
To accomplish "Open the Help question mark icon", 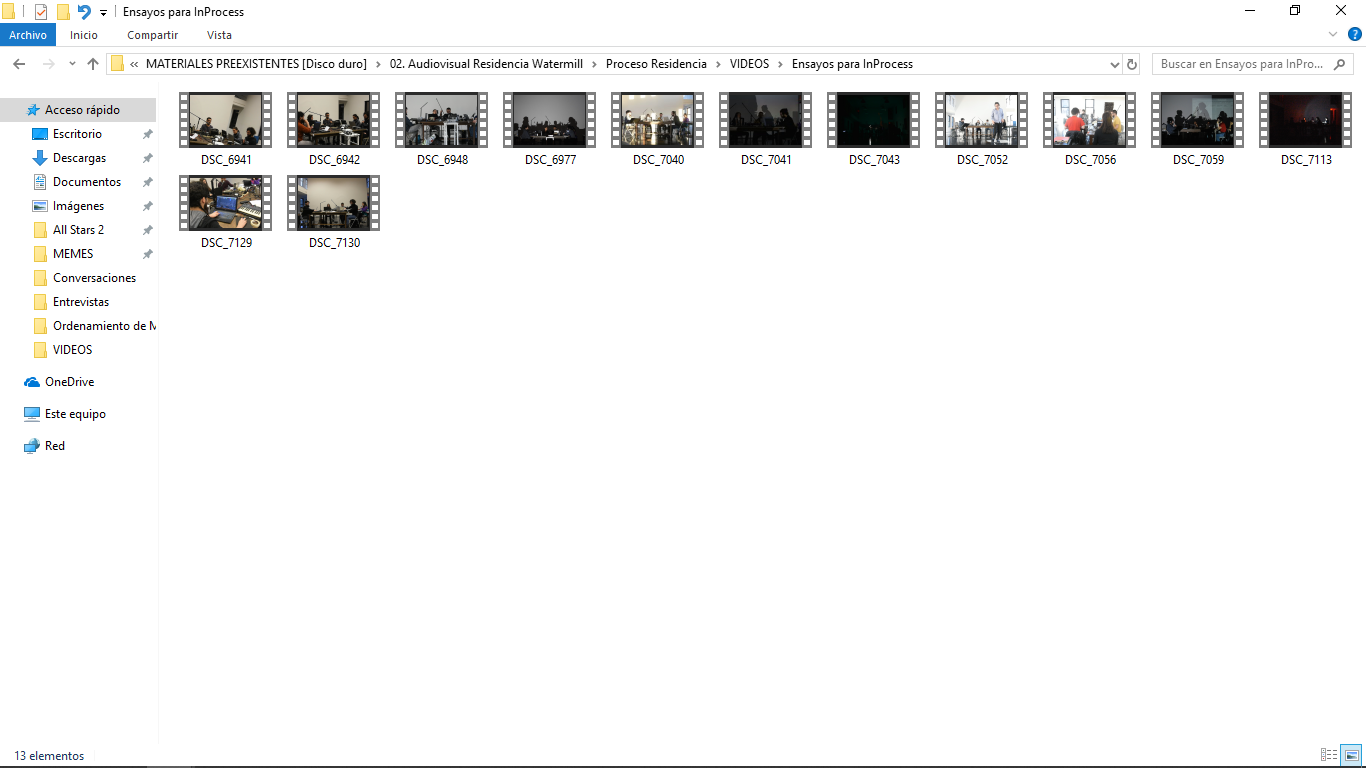I will (1355, 34).
